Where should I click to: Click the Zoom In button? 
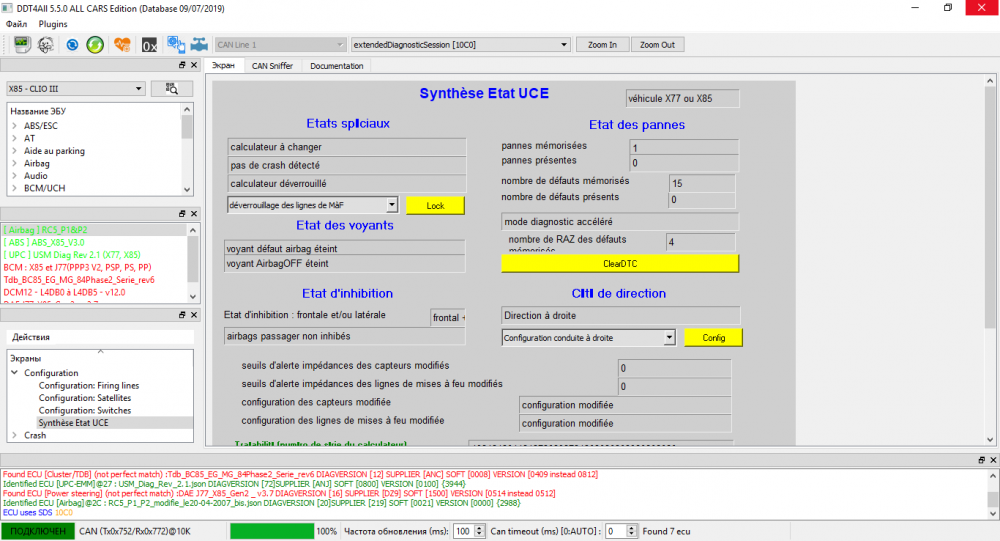[602, 45]
